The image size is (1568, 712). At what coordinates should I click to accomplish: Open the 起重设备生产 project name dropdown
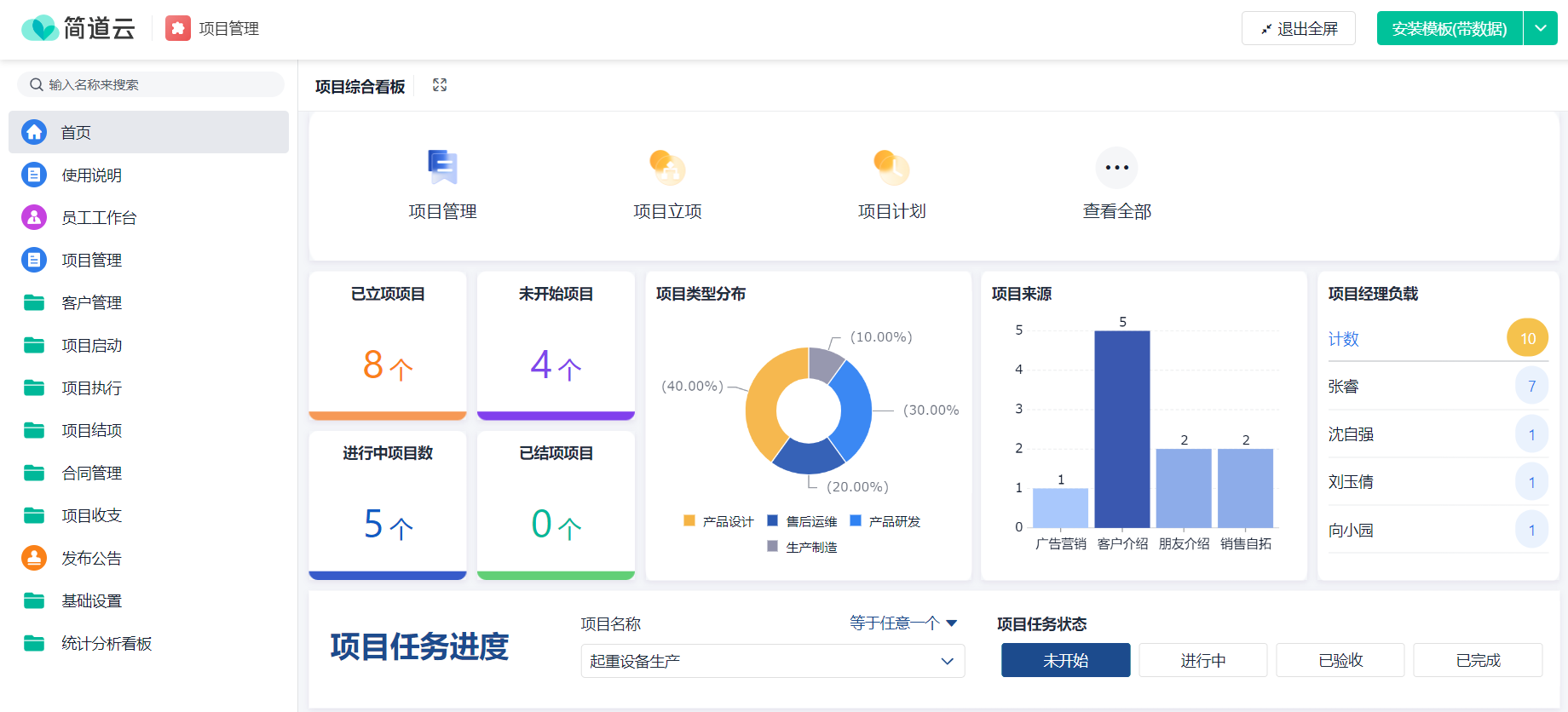pyautogui.click(x=773, y=661)
